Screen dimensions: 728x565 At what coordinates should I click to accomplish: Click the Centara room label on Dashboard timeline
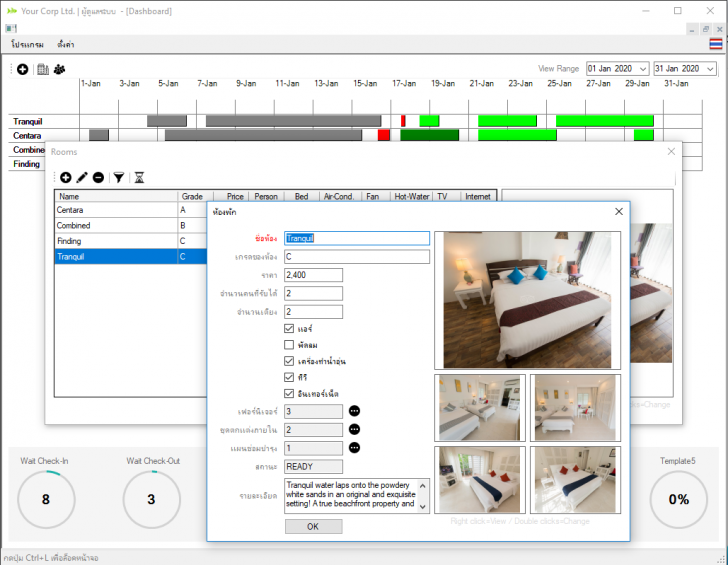27,136
